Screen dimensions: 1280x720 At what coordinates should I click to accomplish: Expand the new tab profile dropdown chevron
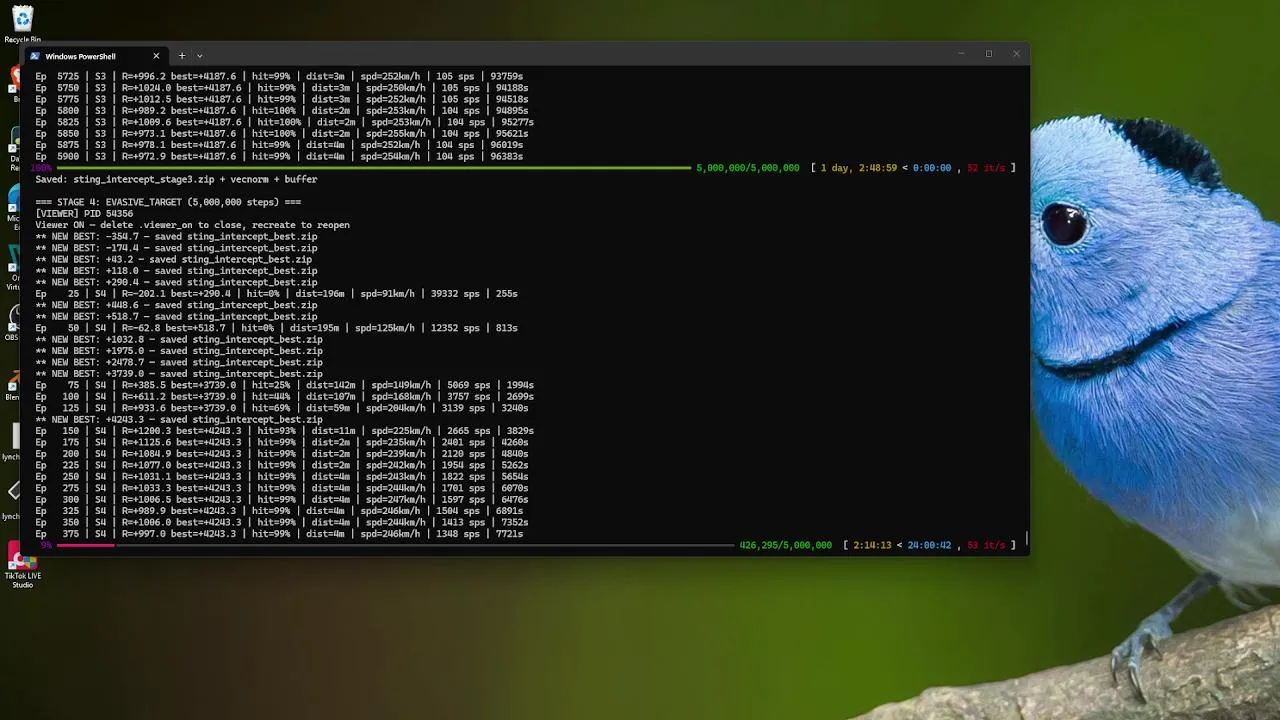[199, 56]
